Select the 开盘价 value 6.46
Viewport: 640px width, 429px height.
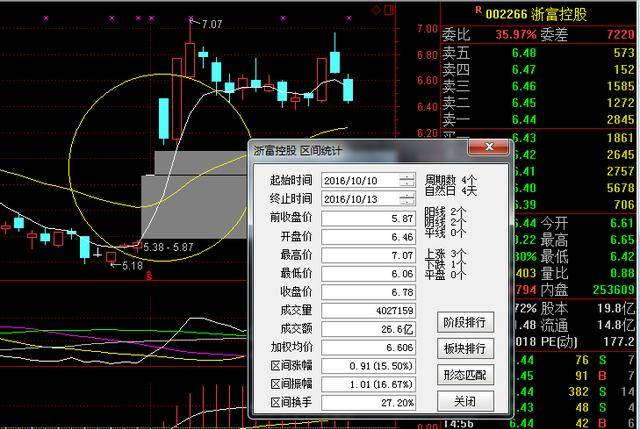368,237
